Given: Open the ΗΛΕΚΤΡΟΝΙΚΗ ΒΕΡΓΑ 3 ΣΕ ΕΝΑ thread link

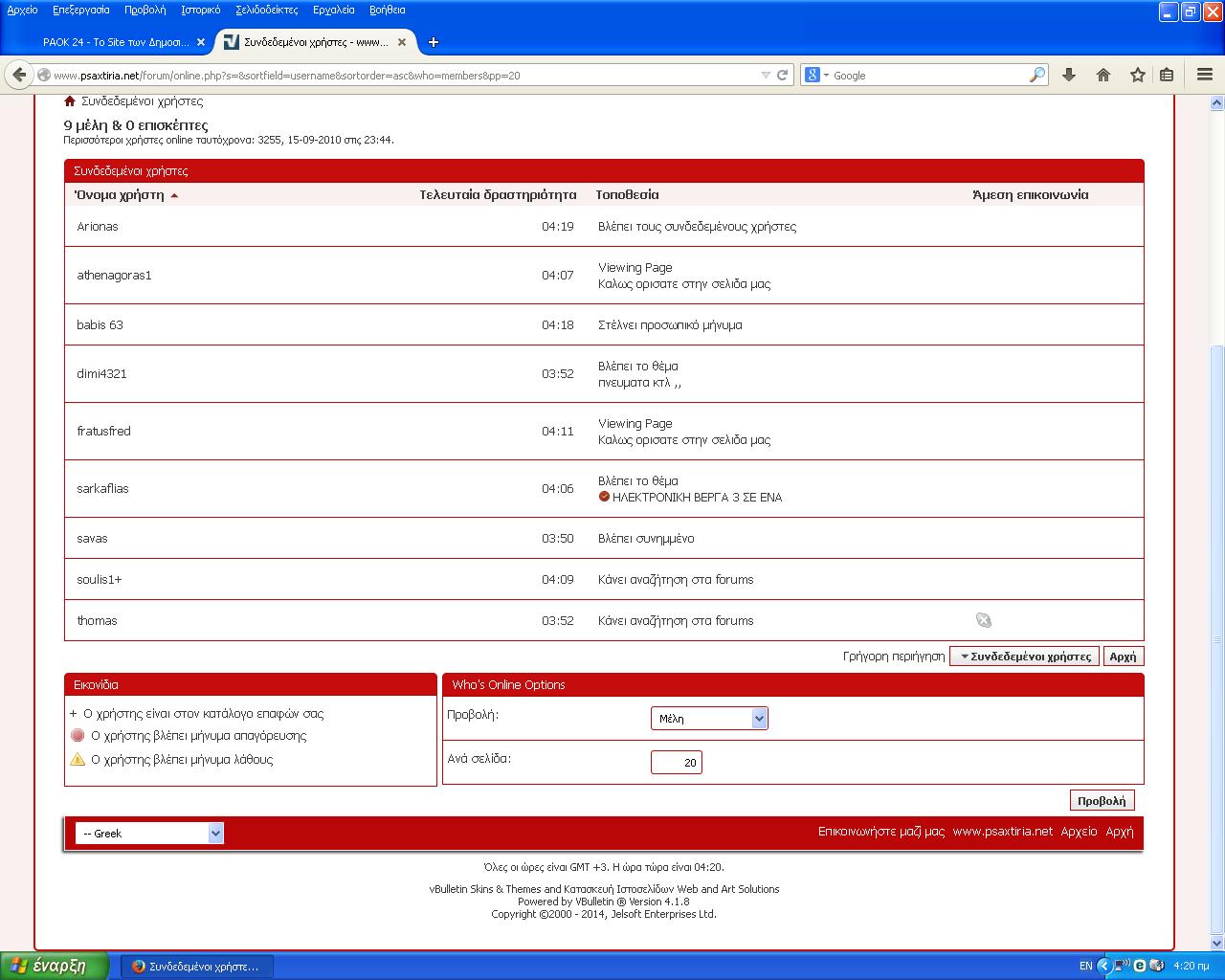Looking at the screenshot, I should pyautogui.click(x=697, y=498).
